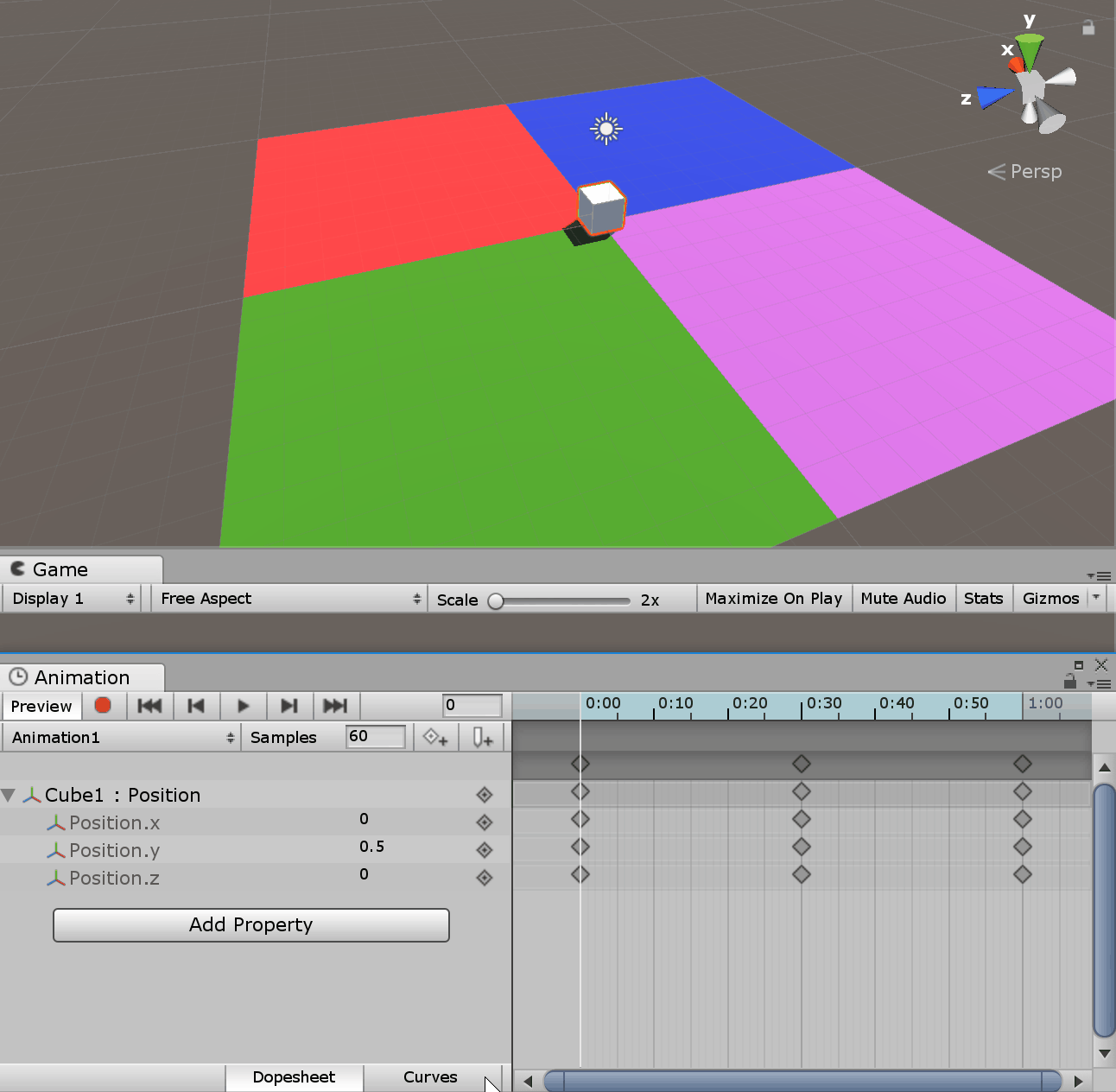1116x1092 pixels.
Task: Open the Animation1 clip dropdown
Action: (x=122, y=738)
